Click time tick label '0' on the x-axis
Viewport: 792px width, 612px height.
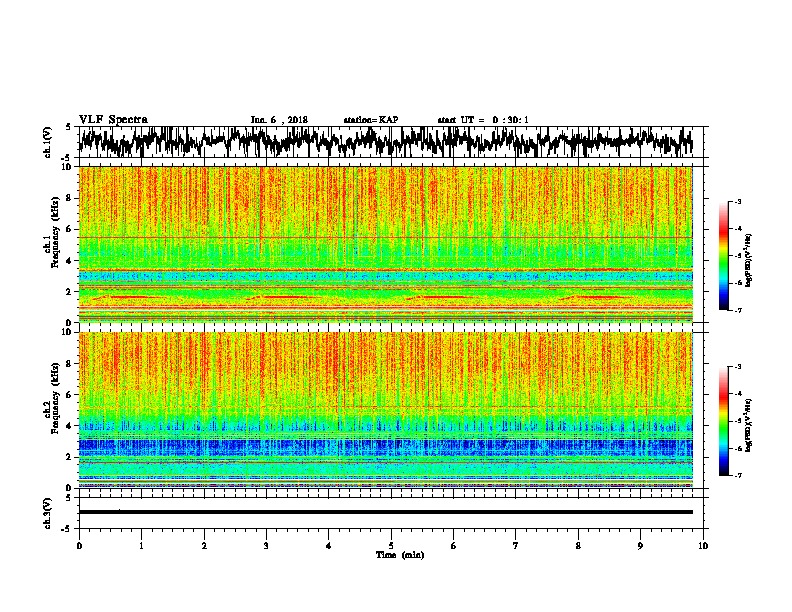(79, 546)
